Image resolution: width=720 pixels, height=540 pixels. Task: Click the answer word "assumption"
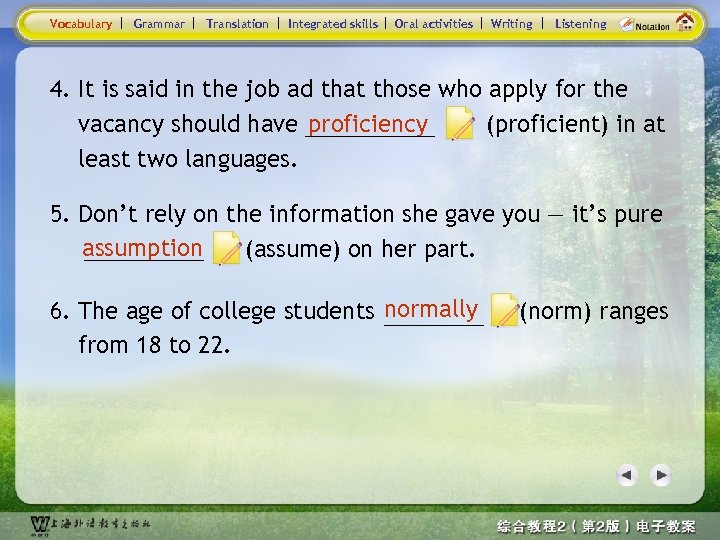142,248
